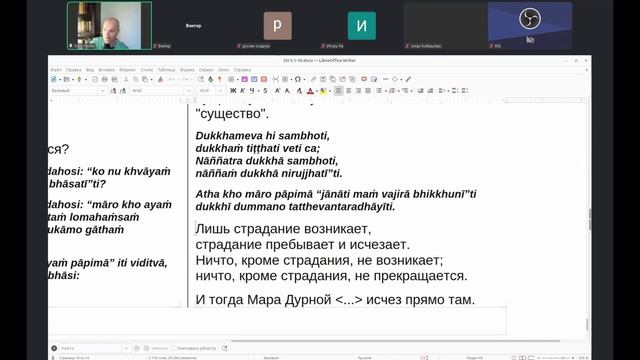Viewport: 640px width, 360px height.
Task: Click the Insert Line icon
Action: [x=385, y=79]
